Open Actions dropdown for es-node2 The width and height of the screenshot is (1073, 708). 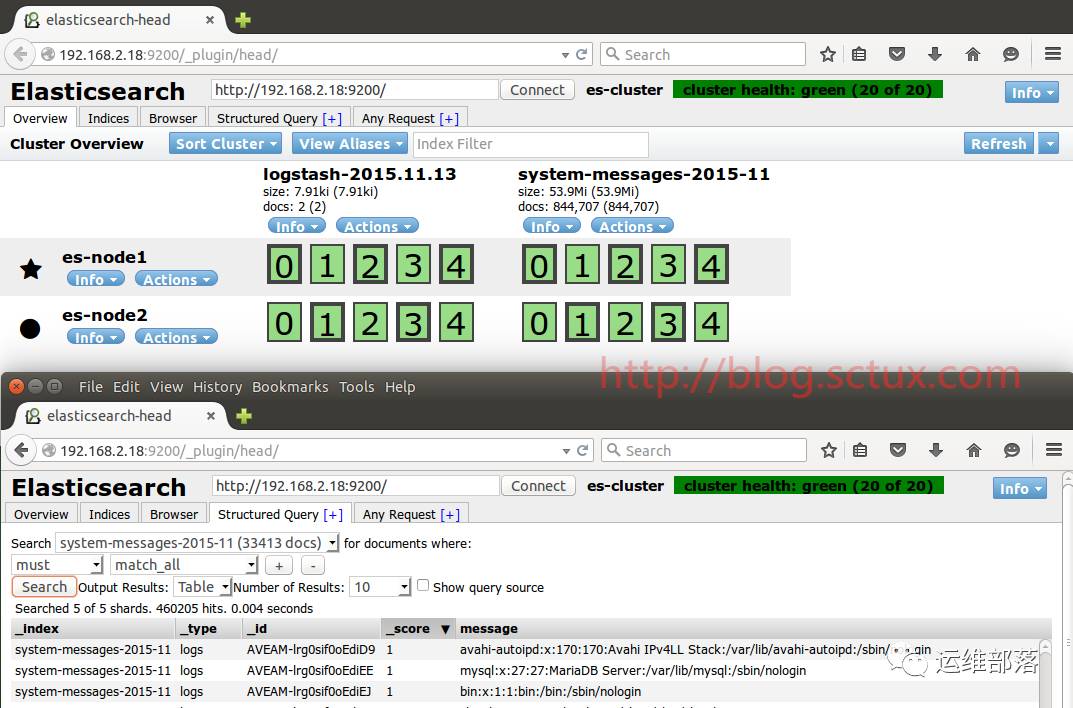pyautogui.click(x=176, y=337)
